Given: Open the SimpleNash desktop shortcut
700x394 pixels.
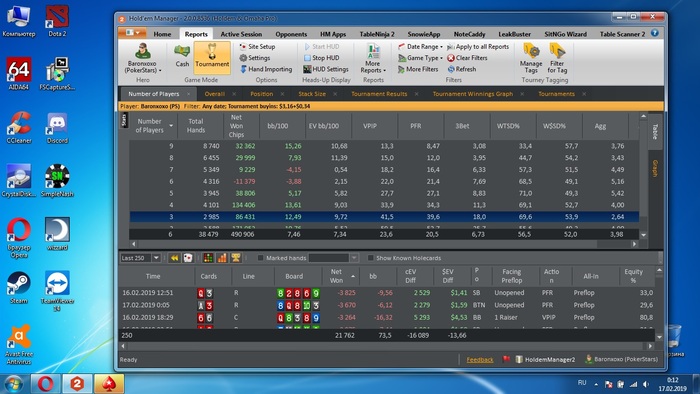Looking at the screenshot, I should (57, 181).
